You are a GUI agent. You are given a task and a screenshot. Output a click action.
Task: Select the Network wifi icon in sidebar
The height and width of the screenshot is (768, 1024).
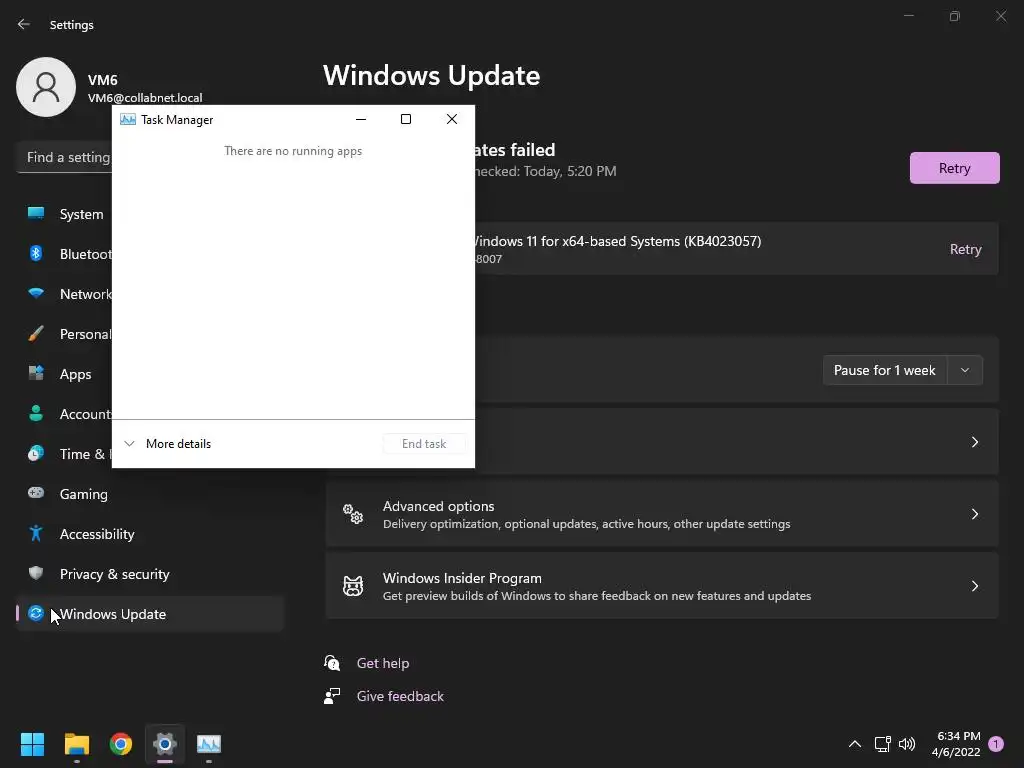point(36,294)
